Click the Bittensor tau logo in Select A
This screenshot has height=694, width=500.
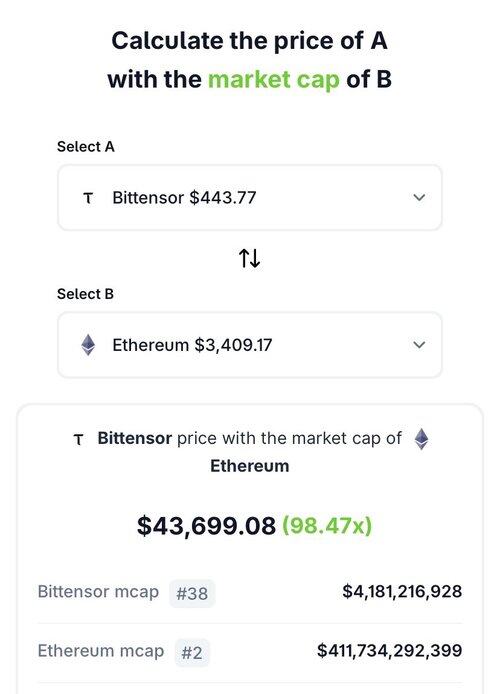tap(88, 198)
